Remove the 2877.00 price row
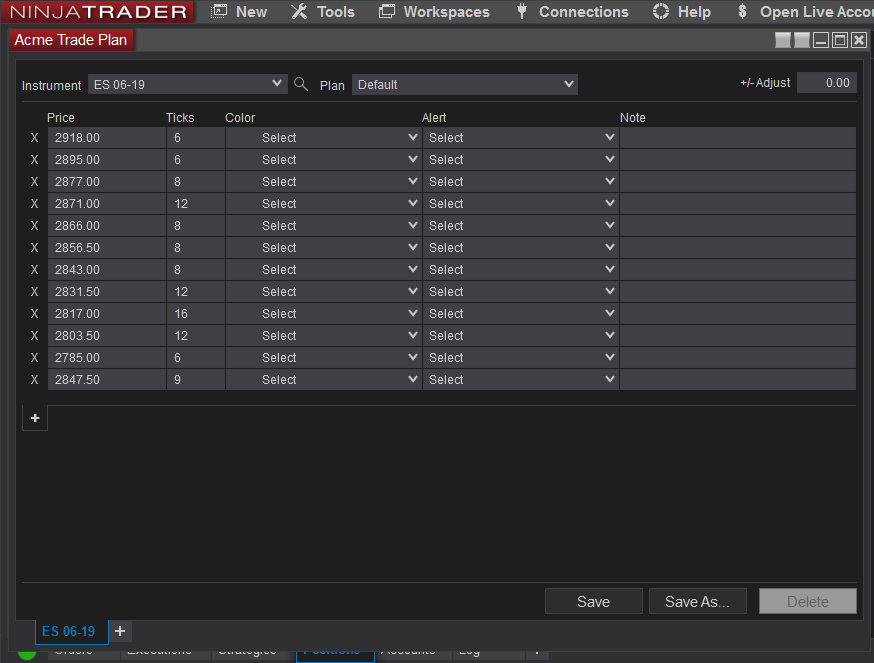Viewport: 874px width, 663px height. pos(35,182)
